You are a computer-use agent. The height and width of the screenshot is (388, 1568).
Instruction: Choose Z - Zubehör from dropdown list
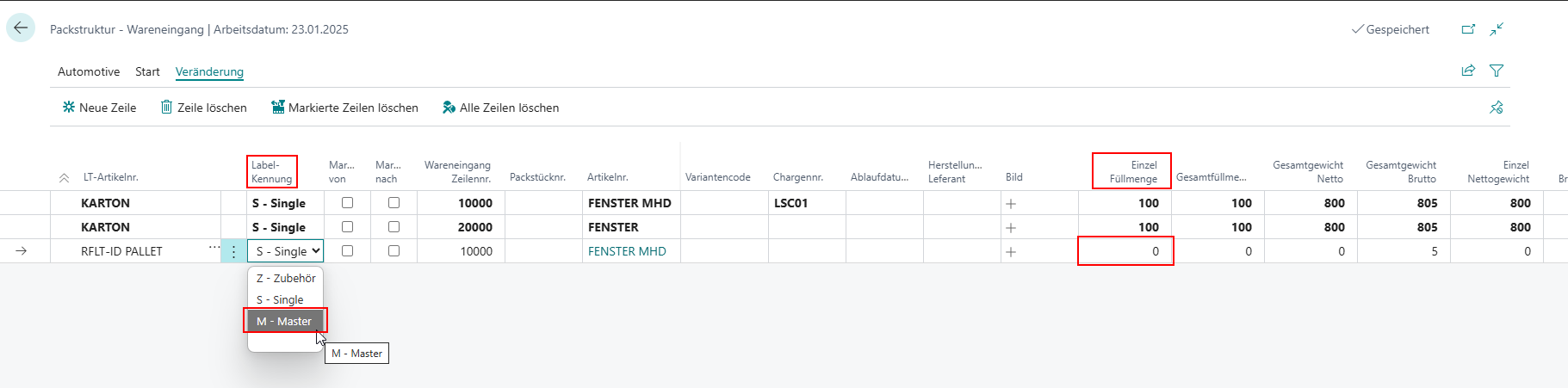285,278
